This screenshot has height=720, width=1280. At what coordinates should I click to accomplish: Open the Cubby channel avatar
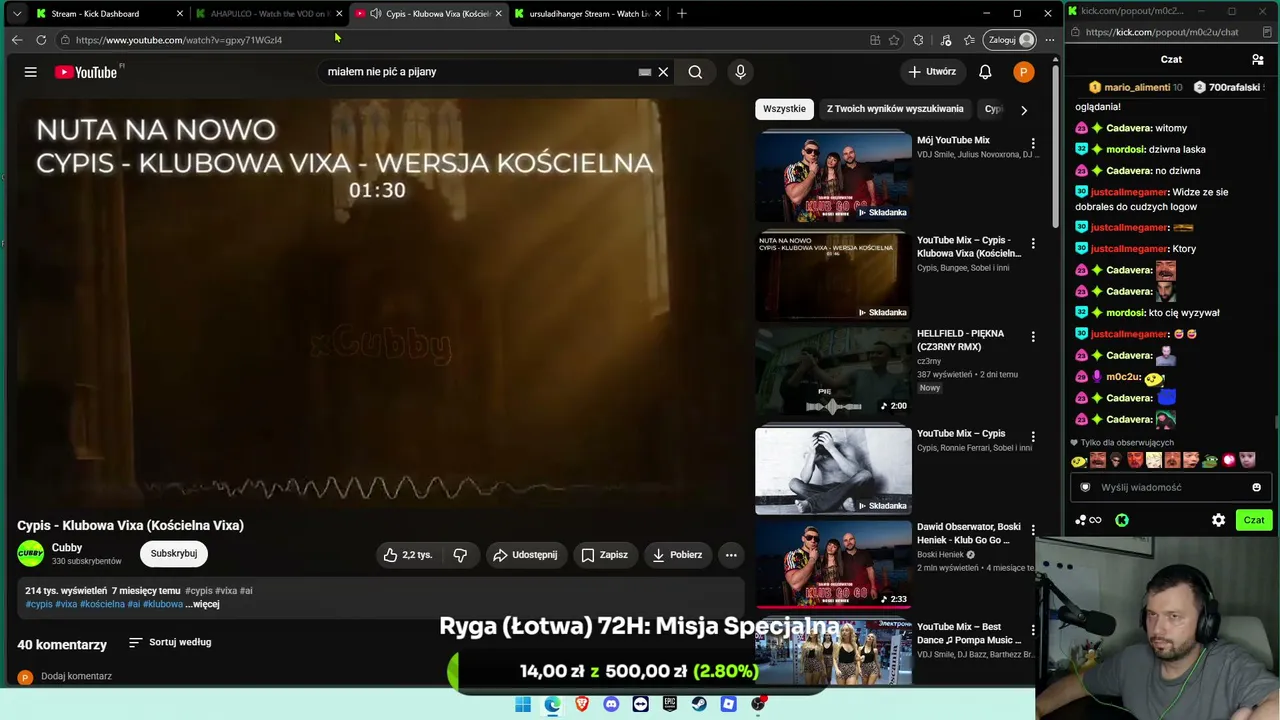pyautogui.click(x=31, y=554)
